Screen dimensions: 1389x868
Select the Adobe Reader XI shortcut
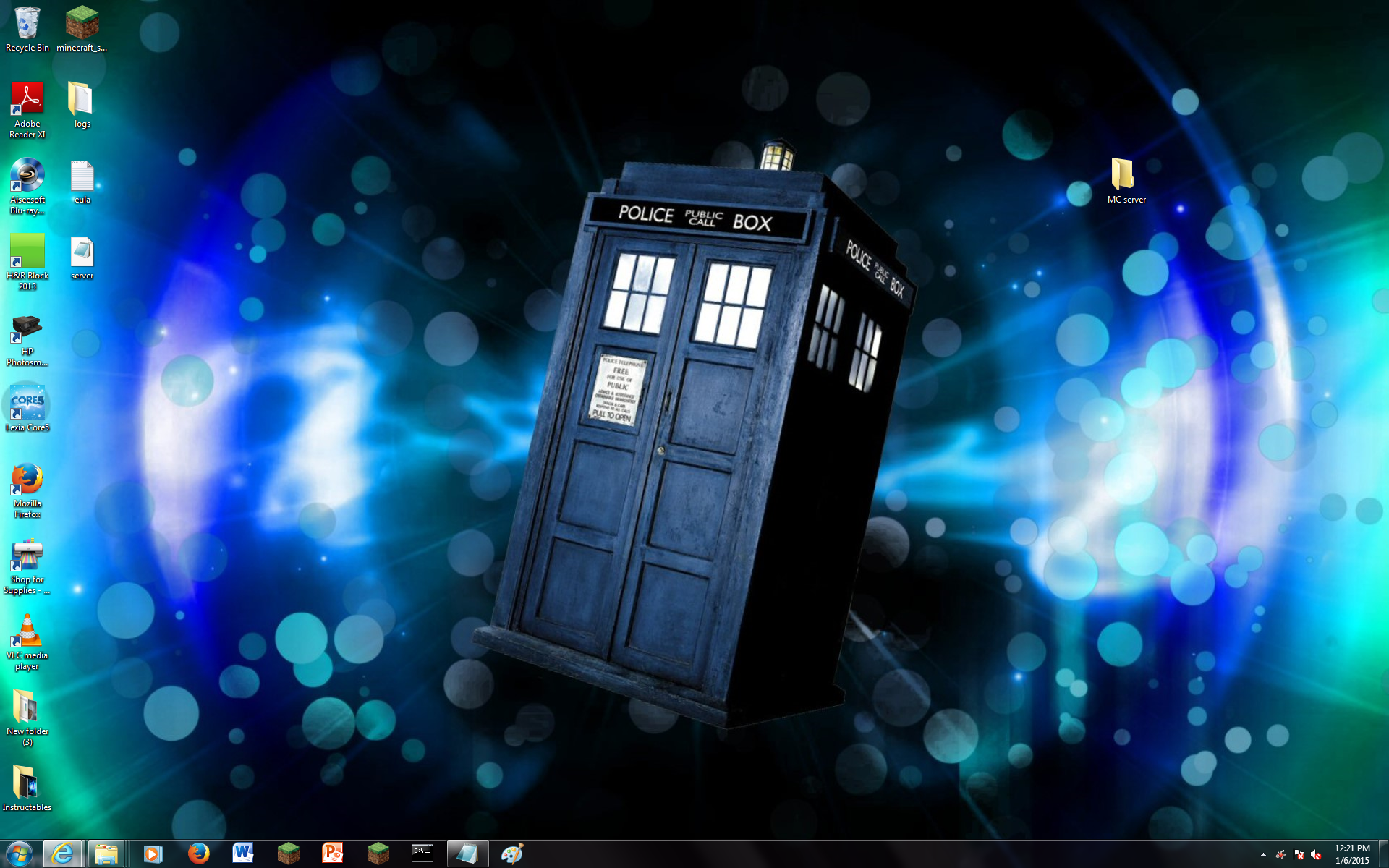[x=27, y=110]
